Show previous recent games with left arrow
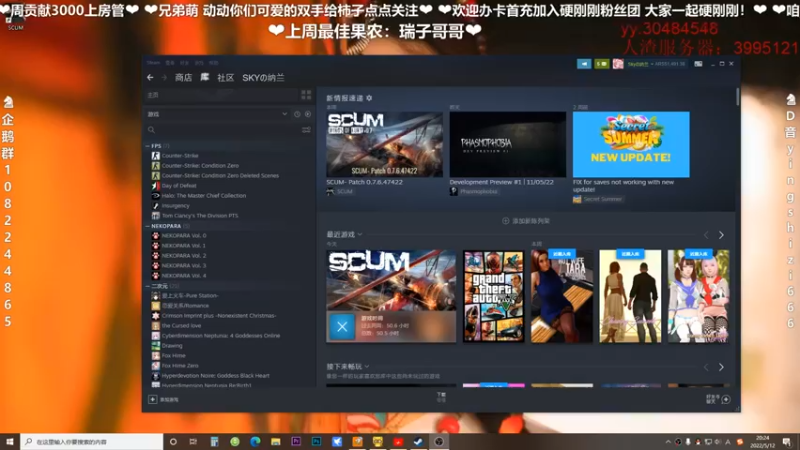The height and width of the screenshot is (450, 800). pyautogui.click(x=706, y=235)
